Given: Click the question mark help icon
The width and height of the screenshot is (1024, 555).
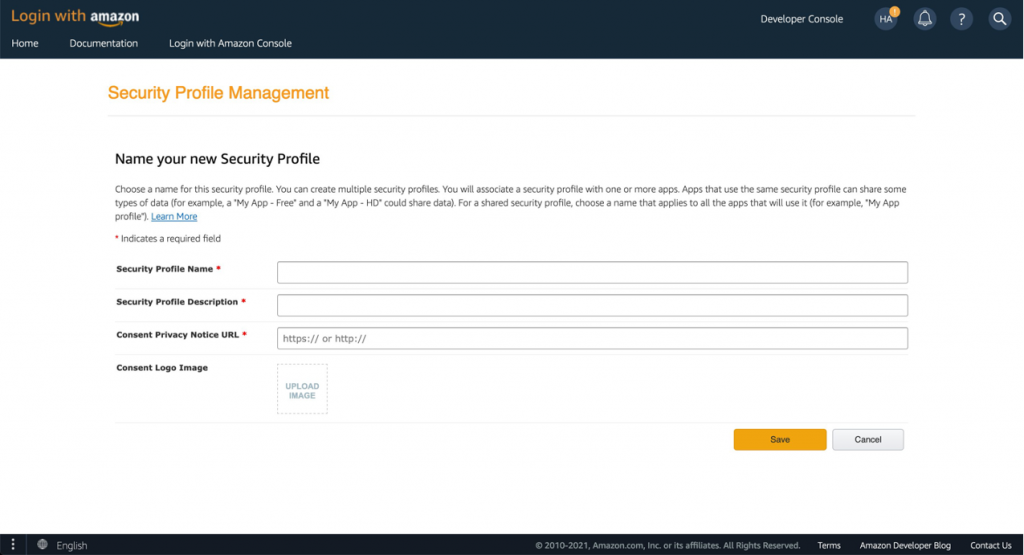Looking at the screenshot, I should pos(961,19).
